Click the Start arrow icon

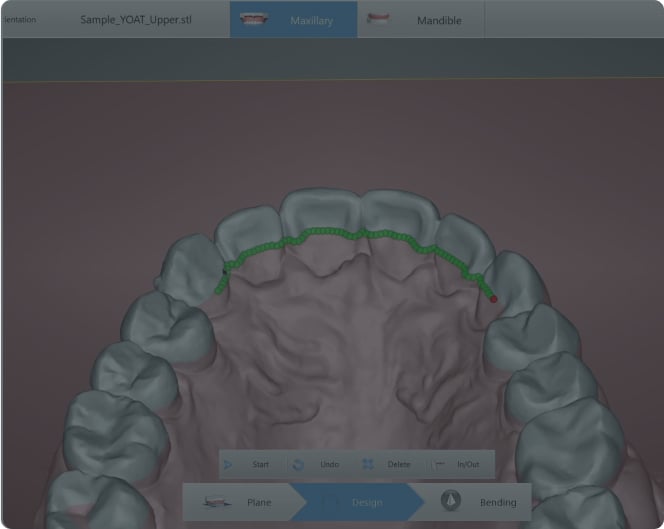pos(228,464)
